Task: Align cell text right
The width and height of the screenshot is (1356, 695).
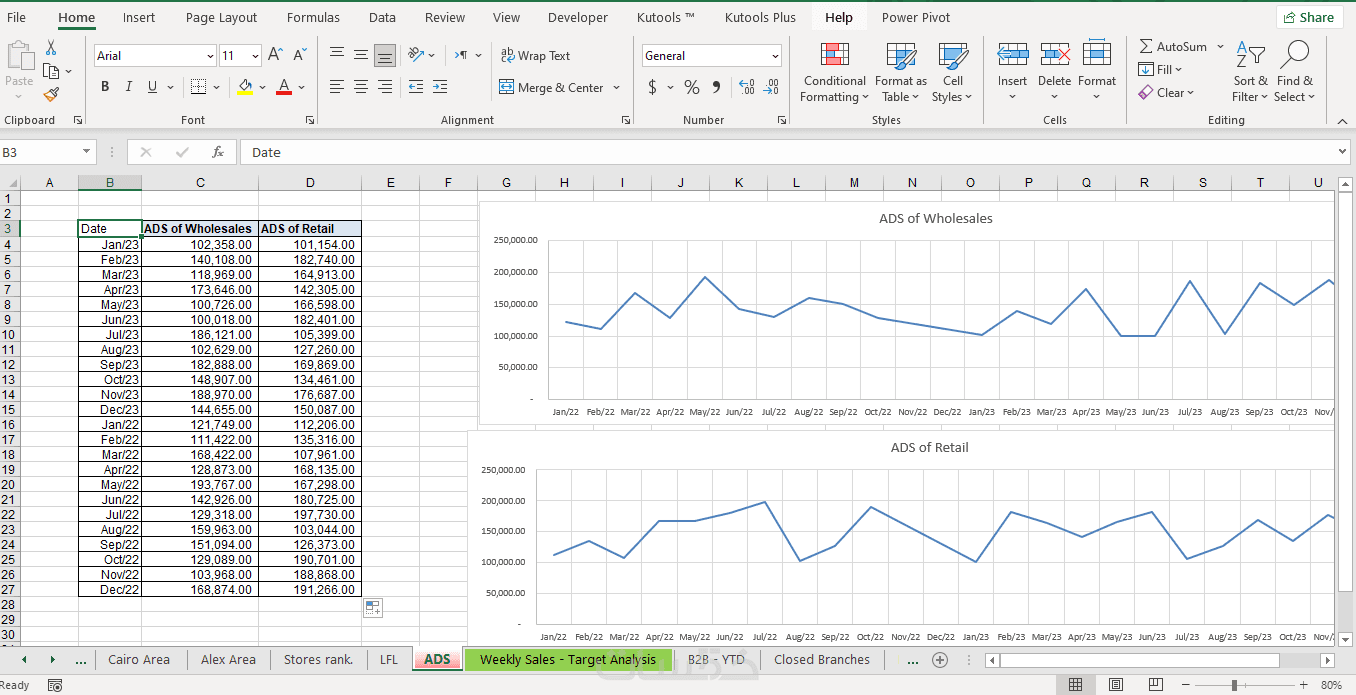Action: click(x=385, y=87)
